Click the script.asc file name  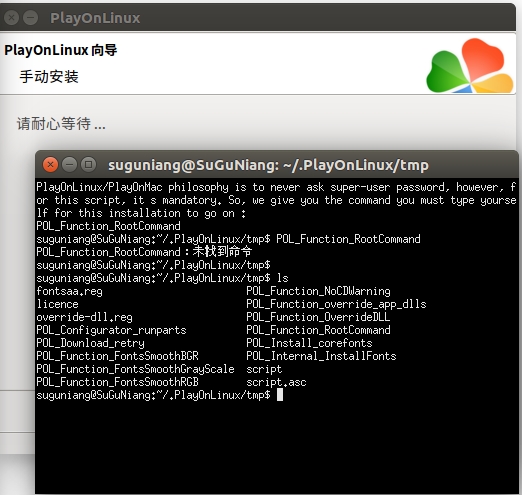click(276, 382)
